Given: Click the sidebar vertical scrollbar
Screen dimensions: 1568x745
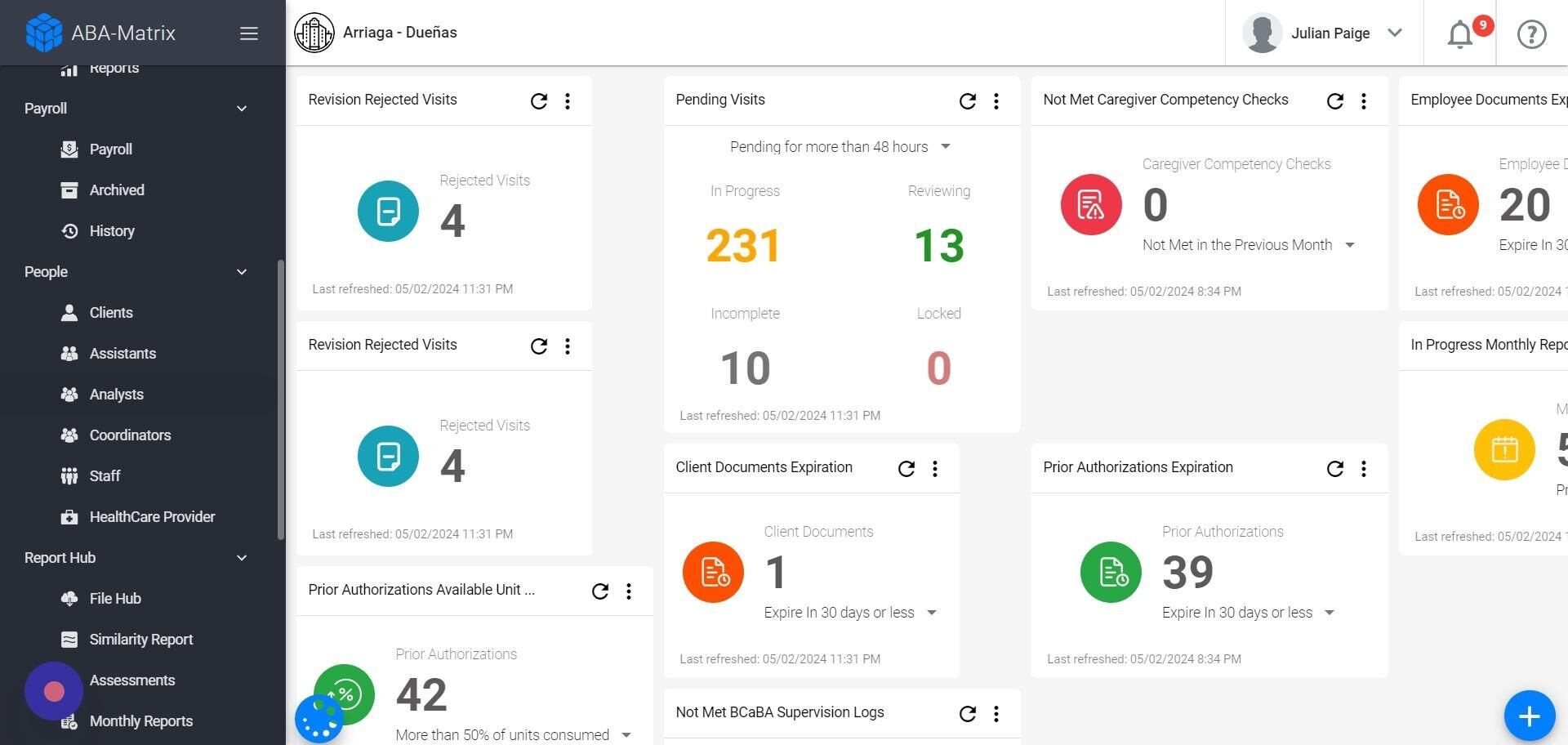Looking at the screenshot, I should point(281,400).
